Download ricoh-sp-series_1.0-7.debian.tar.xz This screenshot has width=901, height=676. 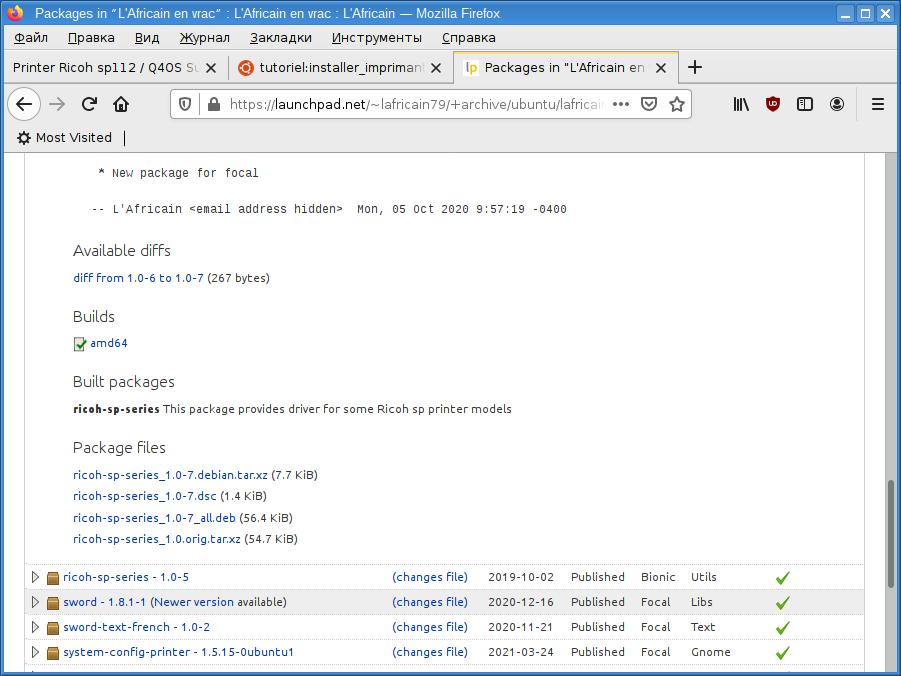170,475
